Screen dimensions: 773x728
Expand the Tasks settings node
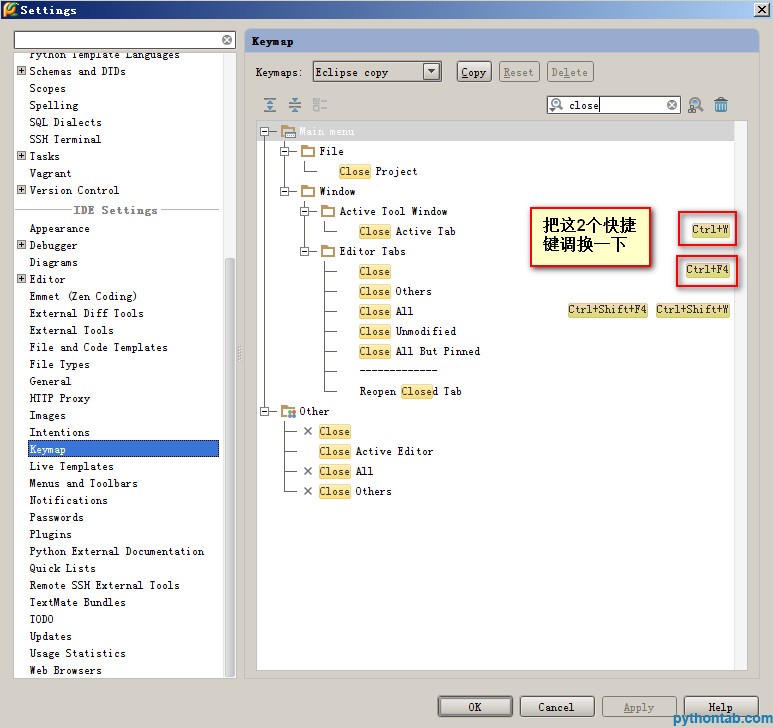pyautogui.click(x=21, y=156)
